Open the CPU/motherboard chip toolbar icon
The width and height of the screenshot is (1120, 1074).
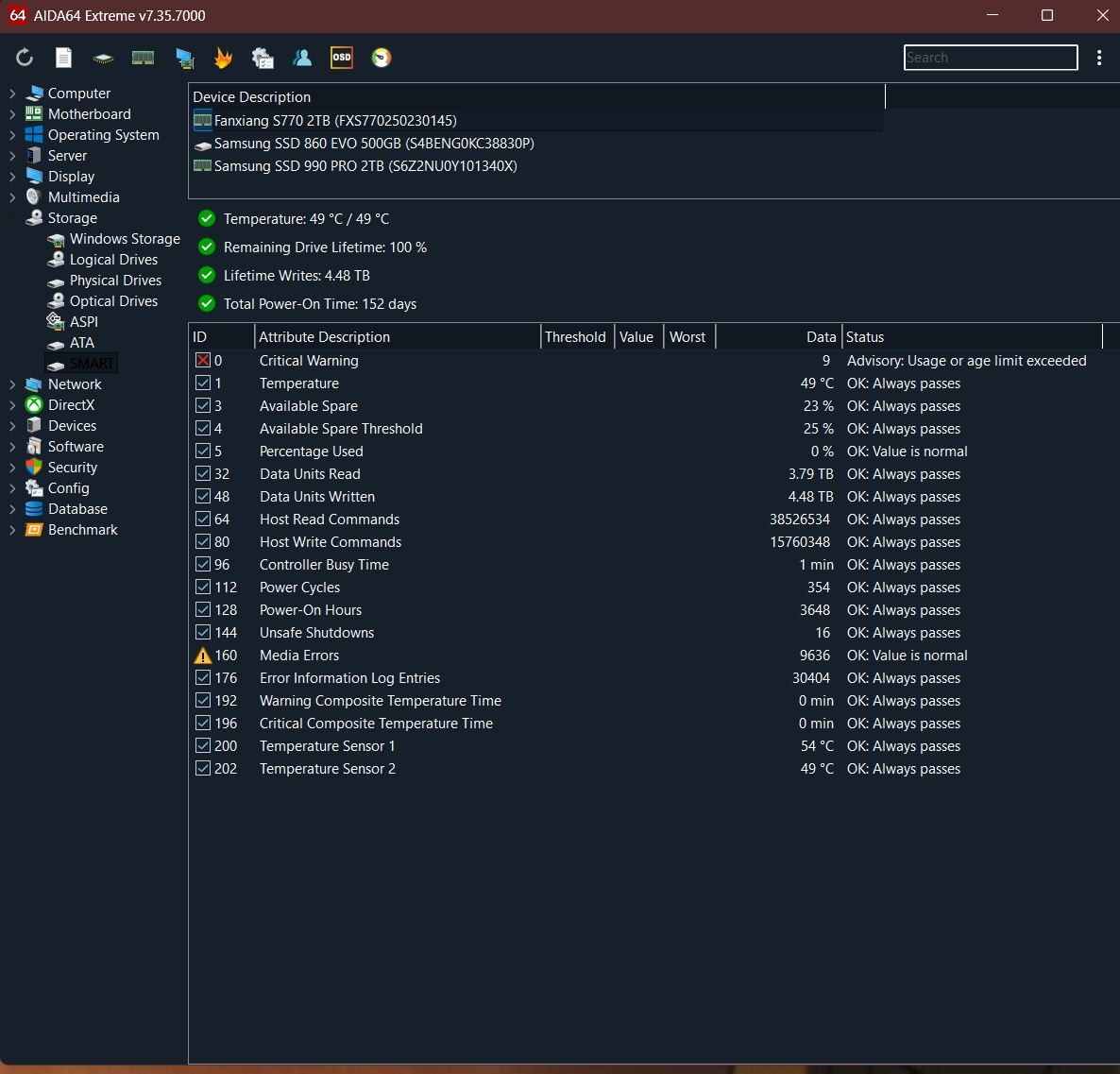pyautogui.click(x=103, y=58)
